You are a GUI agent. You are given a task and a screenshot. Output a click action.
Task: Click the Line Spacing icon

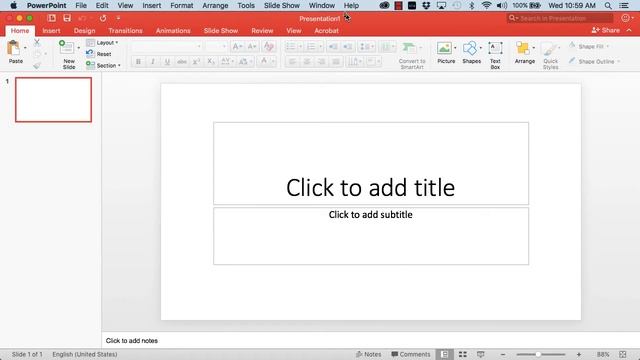point(364,47)
